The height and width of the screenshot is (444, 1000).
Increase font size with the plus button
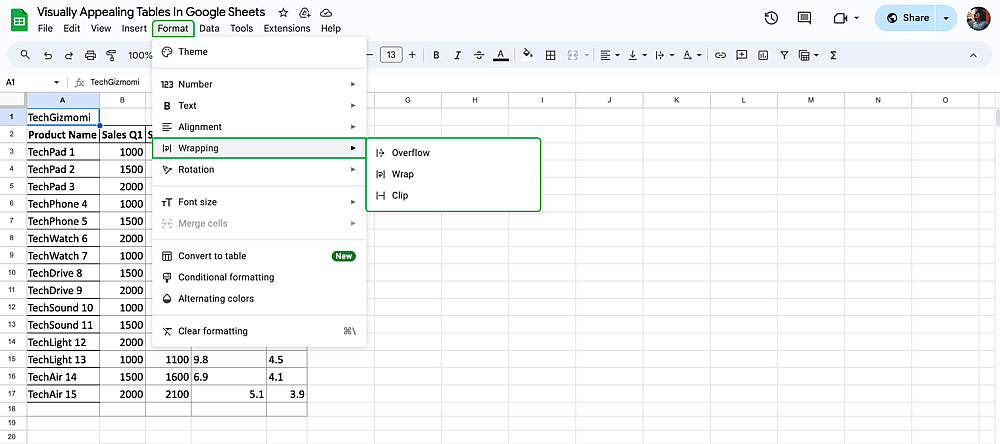[412, 55]
